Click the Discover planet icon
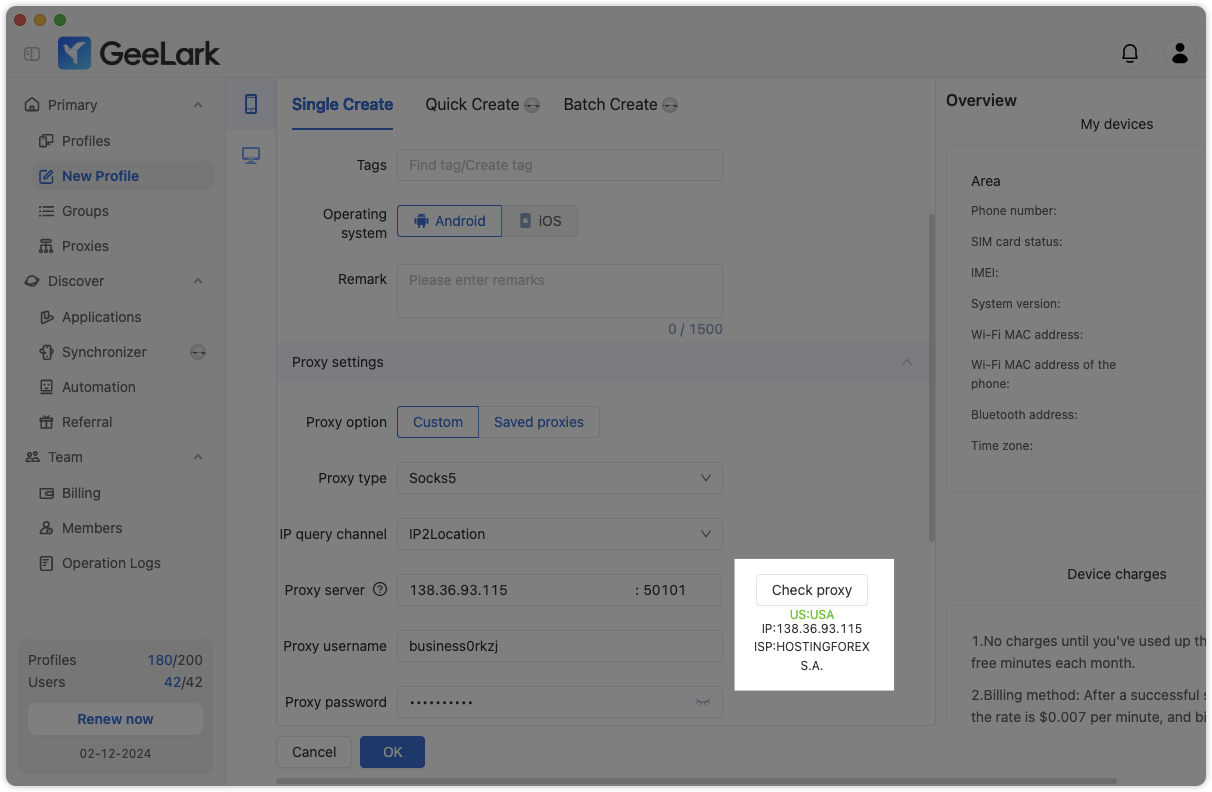The image size is (1212, 792). click(x=32, y=281)
